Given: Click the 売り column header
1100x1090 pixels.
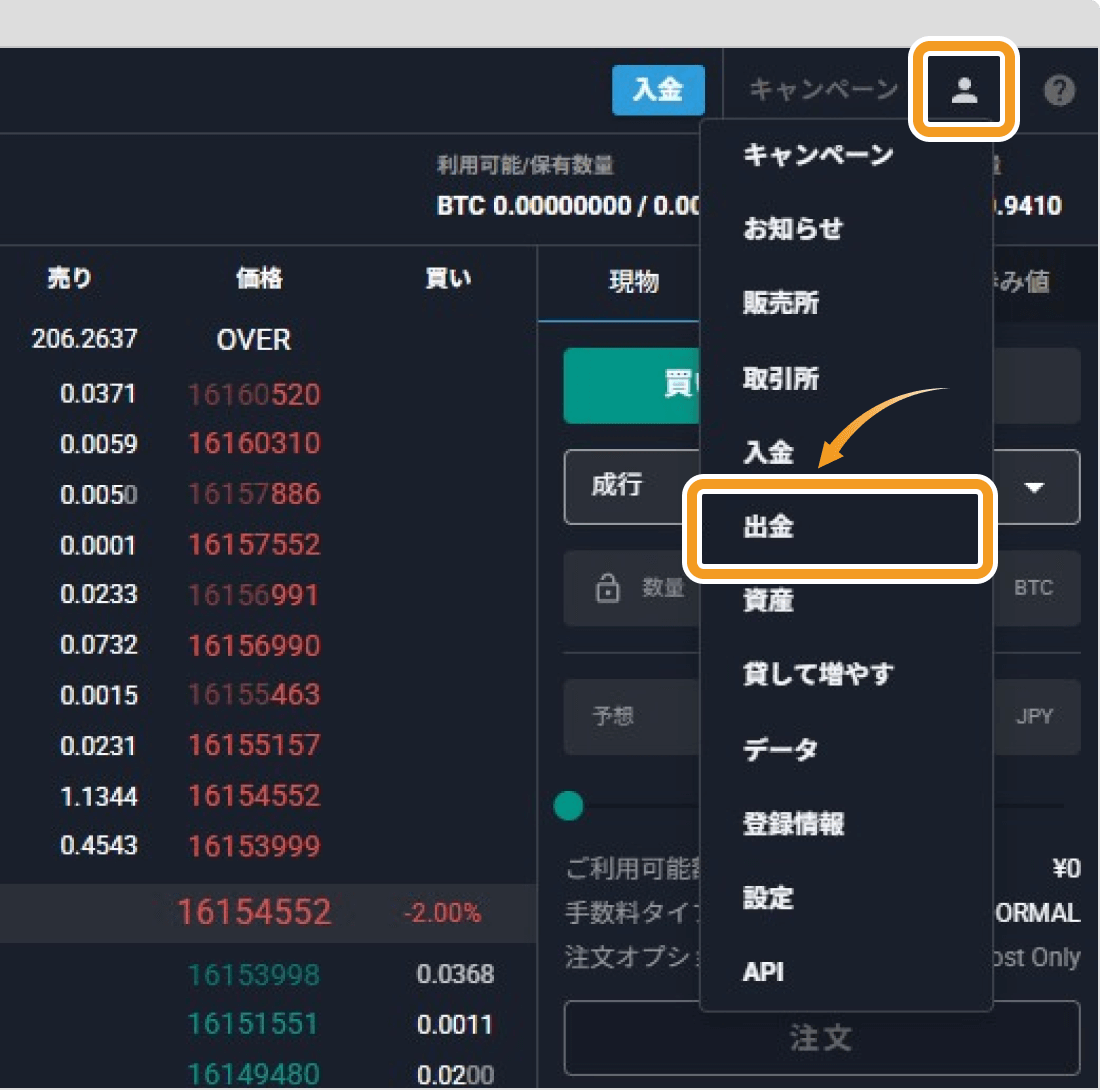Looking at the screenshot, I should point(69,278).
